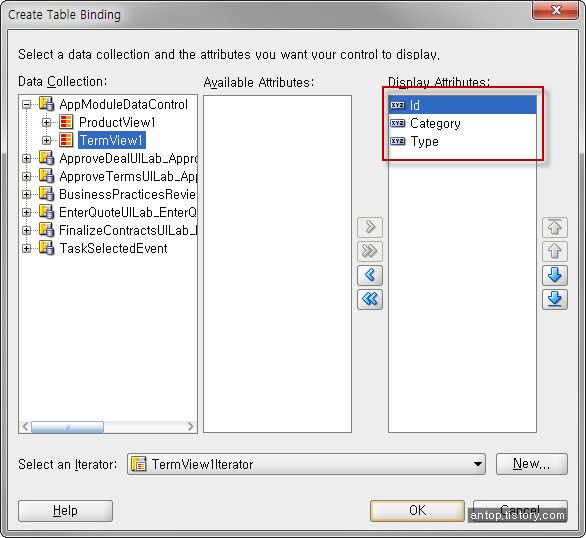Viewport: 586px width, 538px height.
Task: Move selected attribute up one position
Action: [x=555, y=251]
